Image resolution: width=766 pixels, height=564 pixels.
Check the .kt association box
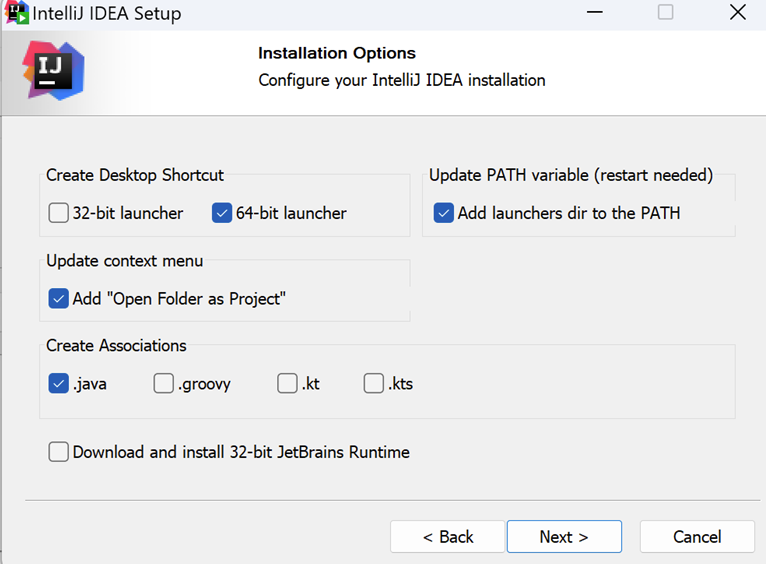coord(287,383)
